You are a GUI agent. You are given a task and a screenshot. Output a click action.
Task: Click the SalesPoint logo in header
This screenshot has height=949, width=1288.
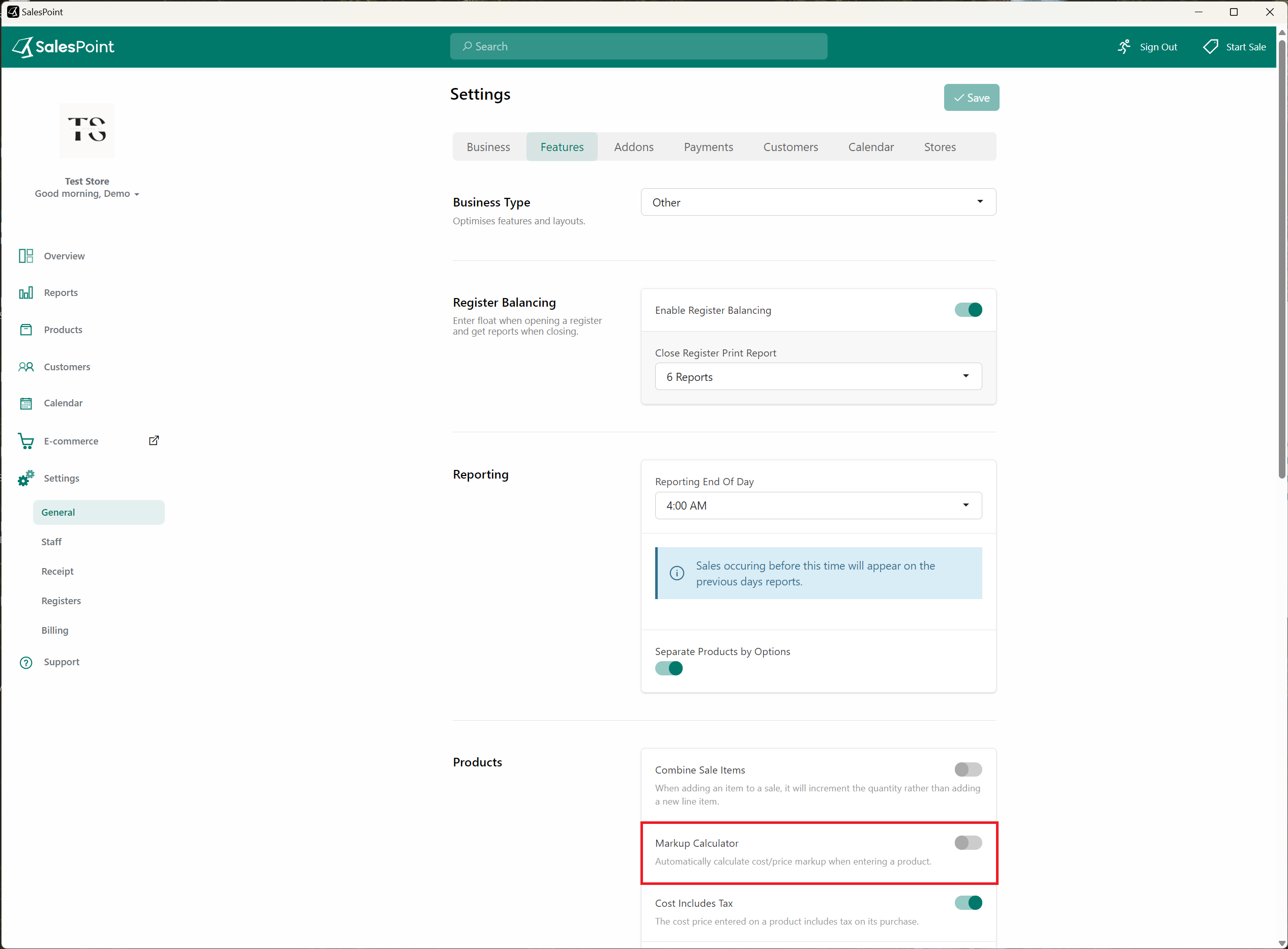(x=63, y=46)
